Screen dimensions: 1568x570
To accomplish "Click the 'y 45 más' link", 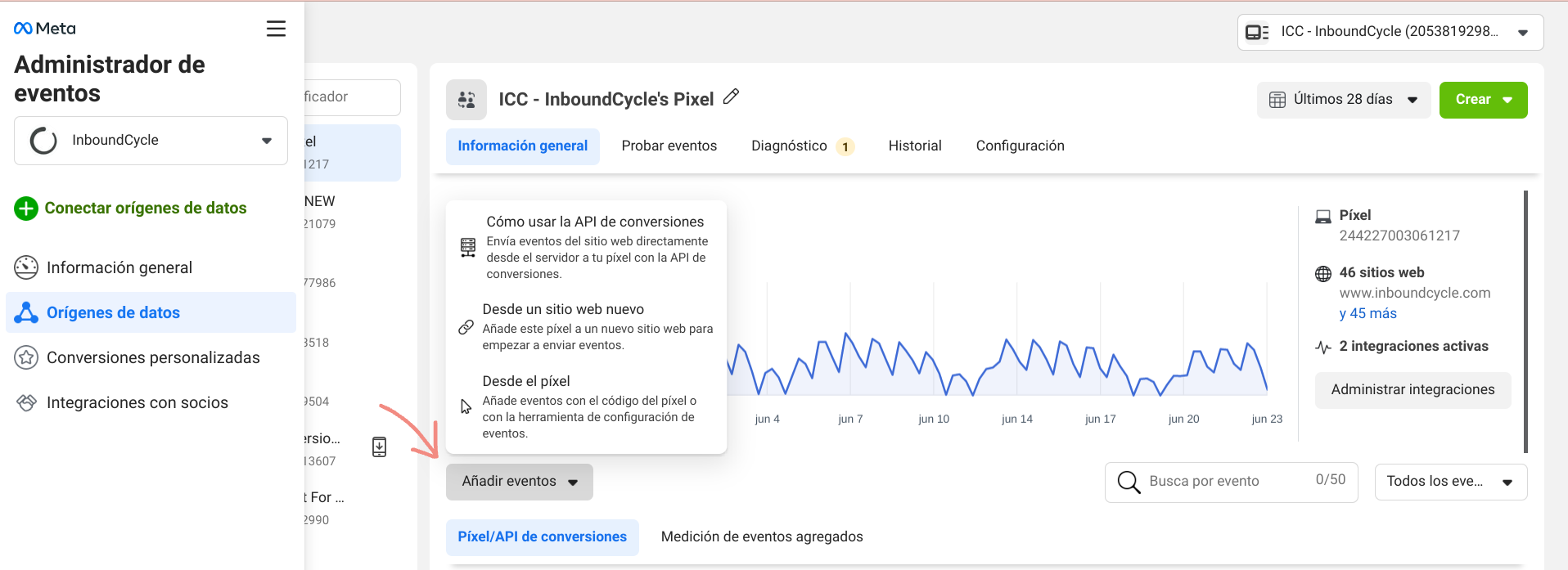I will point(1367,314).
